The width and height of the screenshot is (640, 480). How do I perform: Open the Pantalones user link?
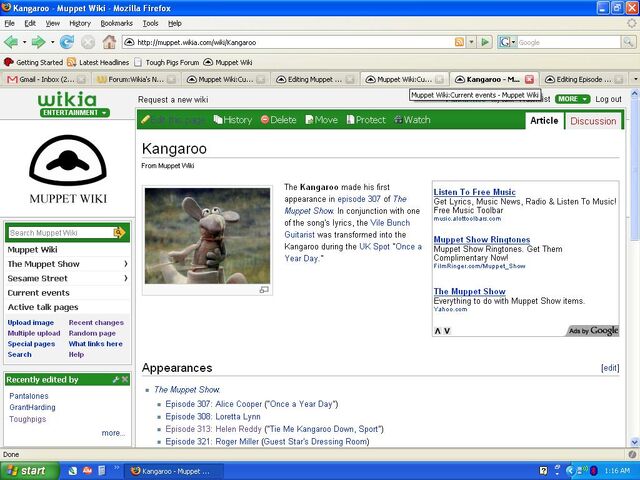pos(29,396)
